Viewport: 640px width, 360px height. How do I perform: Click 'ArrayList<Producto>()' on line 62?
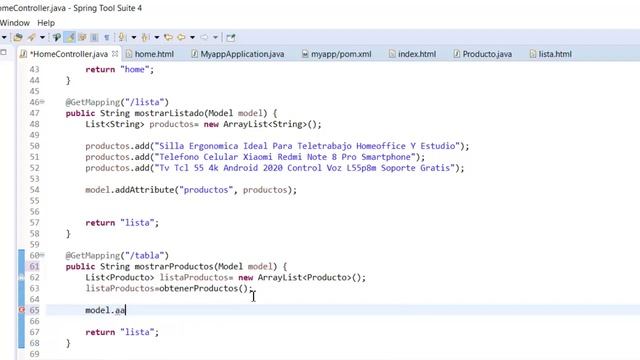[x=309, y=278]
